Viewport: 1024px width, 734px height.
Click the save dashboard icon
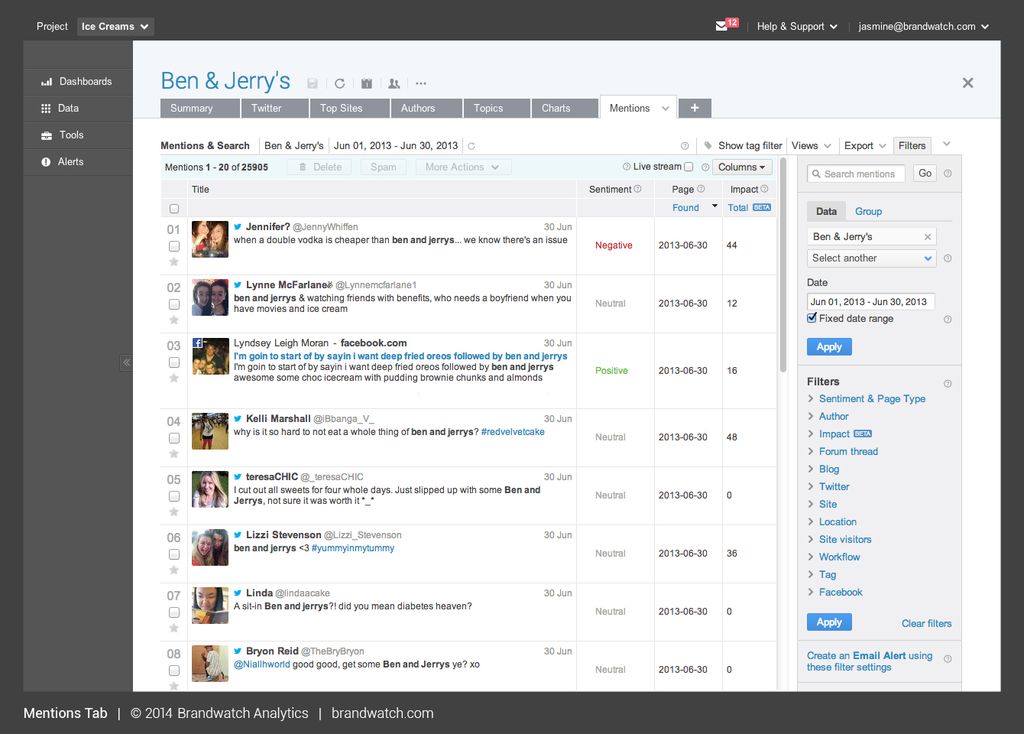coord(313,84)
